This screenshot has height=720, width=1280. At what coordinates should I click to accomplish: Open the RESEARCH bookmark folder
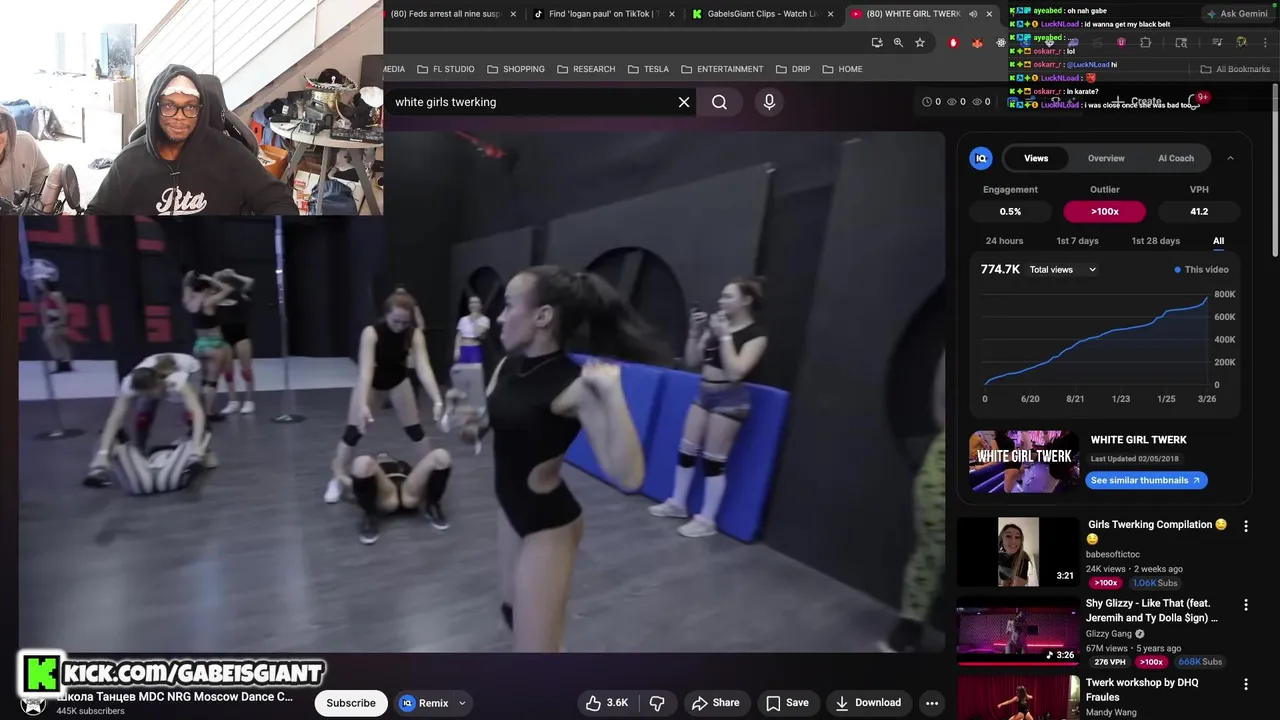(586, 69)
